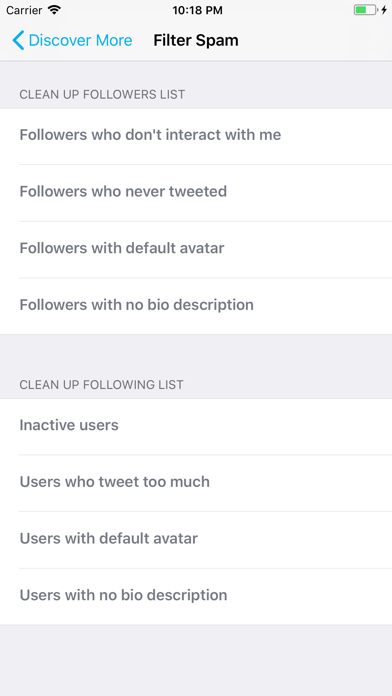Image resolution: width=392 pixels, height=696 pixels.
Task: Tap the blue back chevron arrow
Action: (x=18, y=40)
